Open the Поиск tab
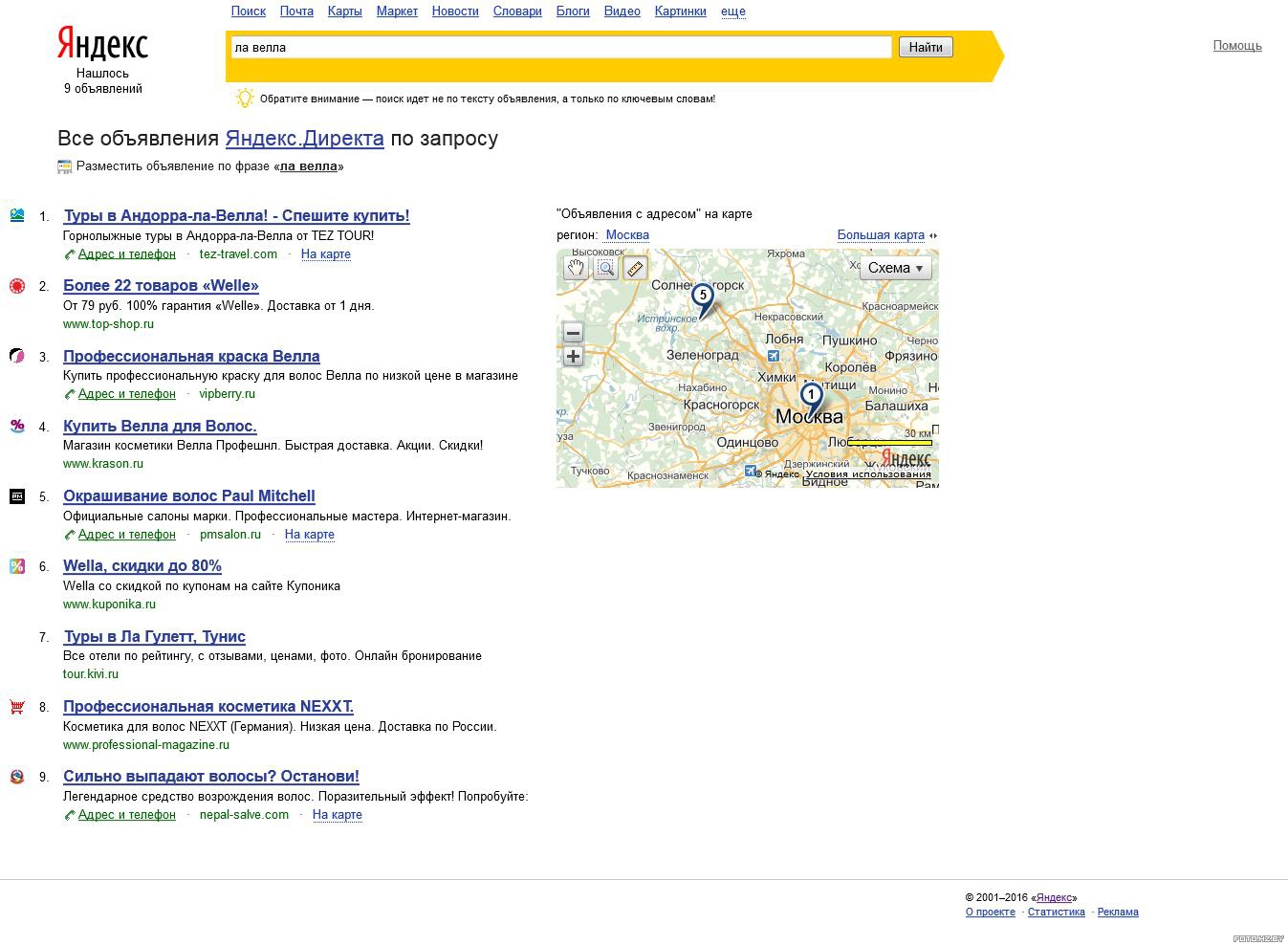The height and width of the screenshot is (946, 1288). click(249, 11)
